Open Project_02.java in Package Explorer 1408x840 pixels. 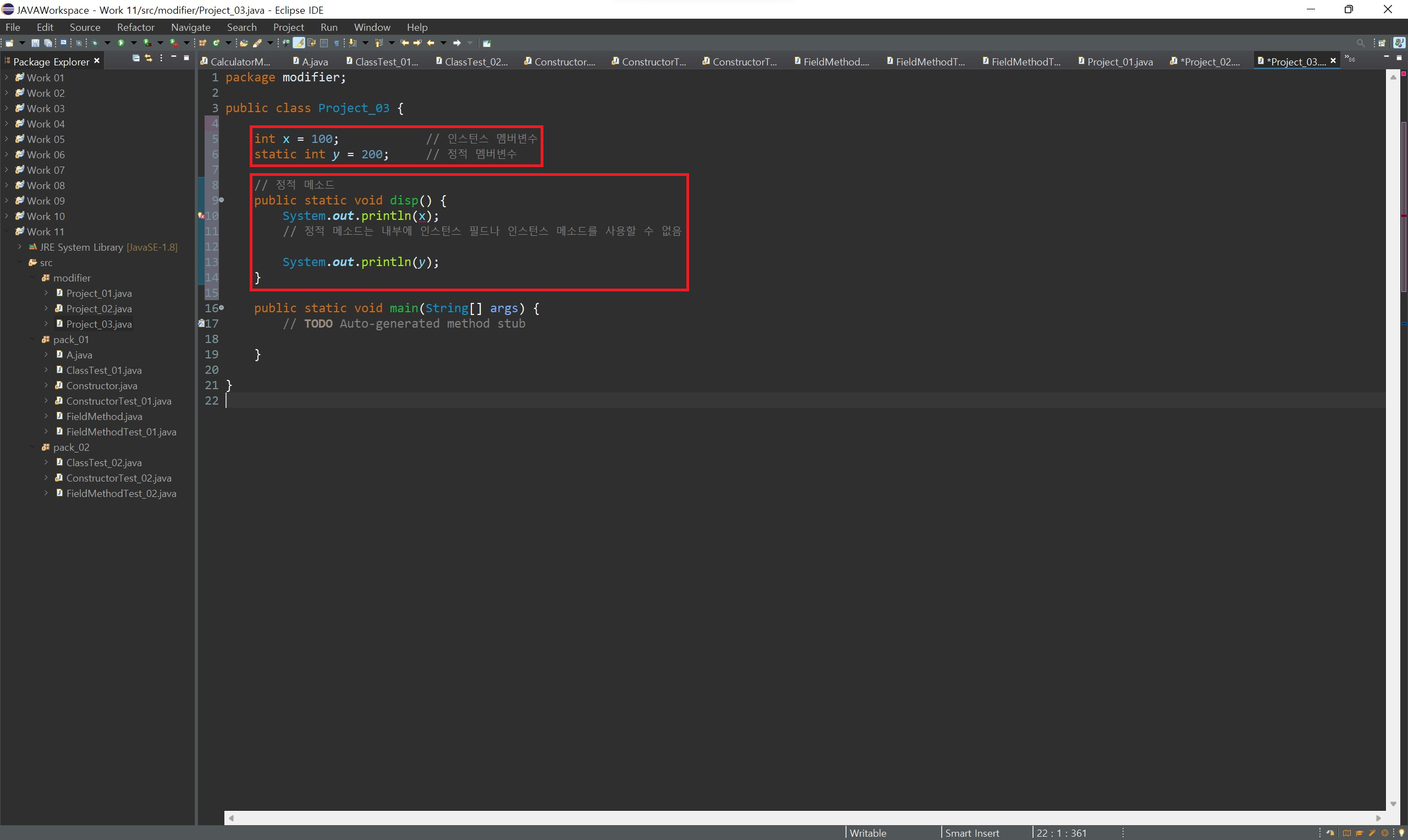coord(98,309)
